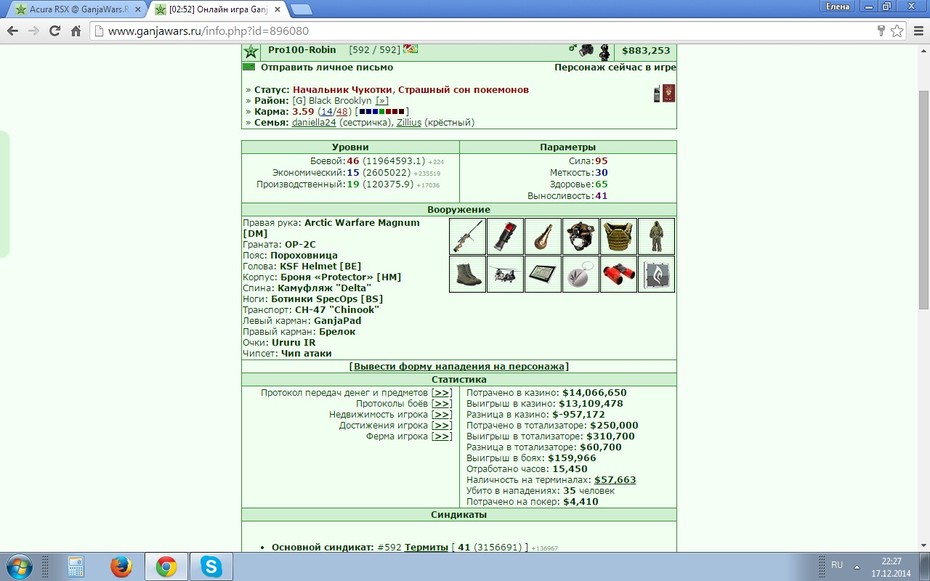Go to the browser home page
Image resolution: width=930 pixels, height=581 pixels.
pyautogui.click(x=76, y=31)
